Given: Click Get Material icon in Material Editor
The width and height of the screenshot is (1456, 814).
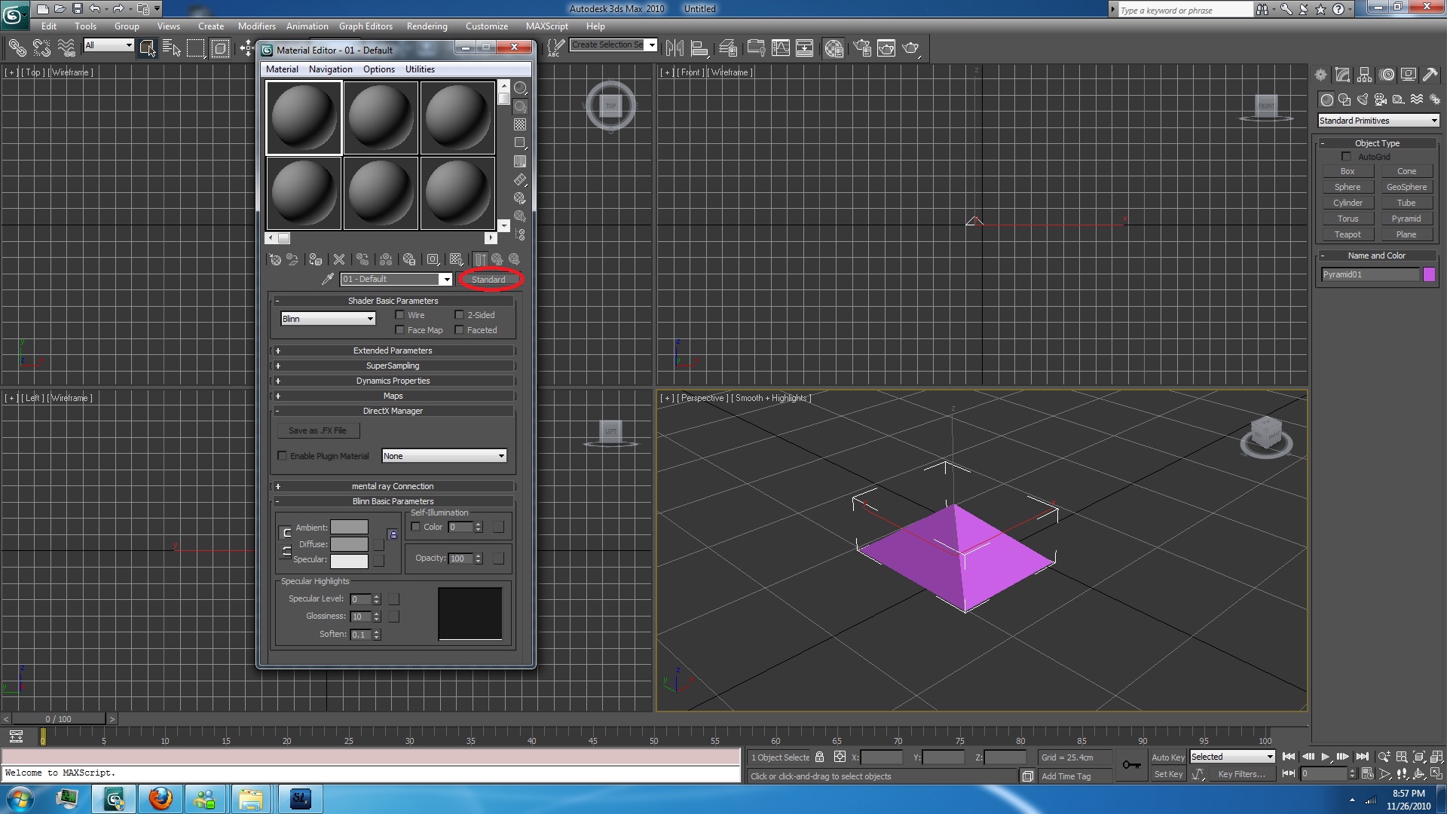Looking at the screenshot, I should tap(275, 259).
